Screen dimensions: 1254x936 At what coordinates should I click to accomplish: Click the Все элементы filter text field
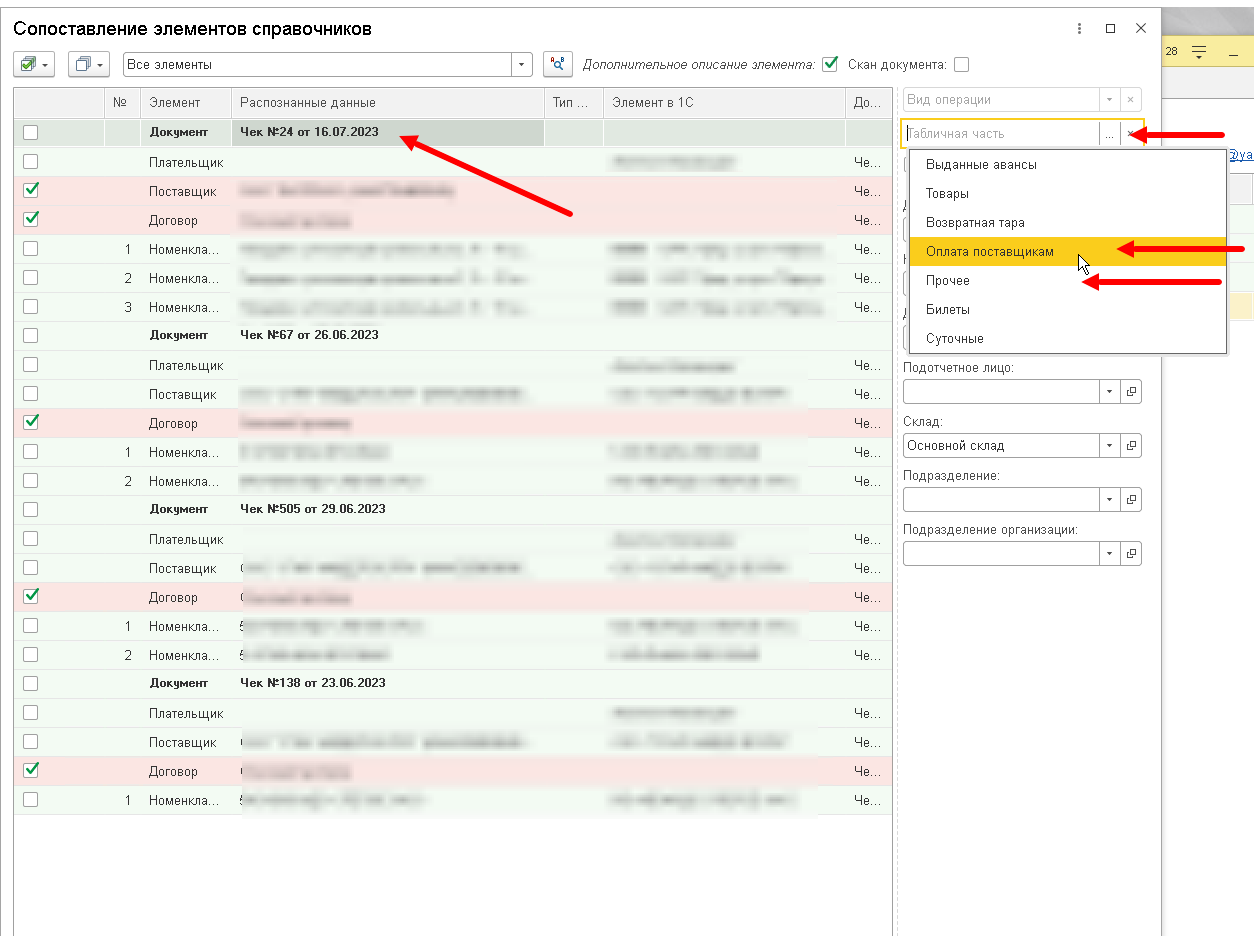(x=318, y=64)
